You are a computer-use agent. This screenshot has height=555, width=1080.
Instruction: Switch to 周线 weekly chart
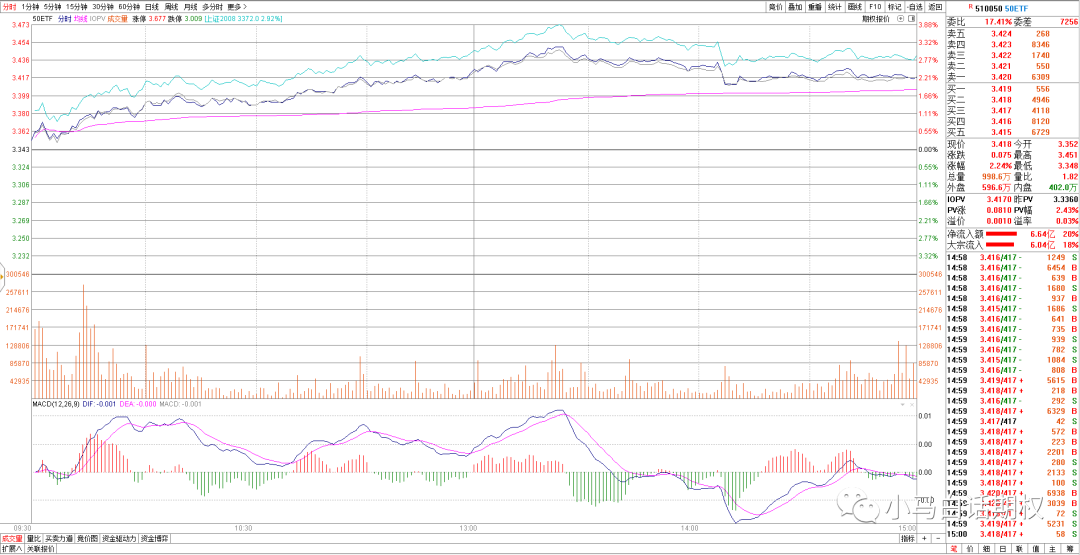(x=171, y=7)
